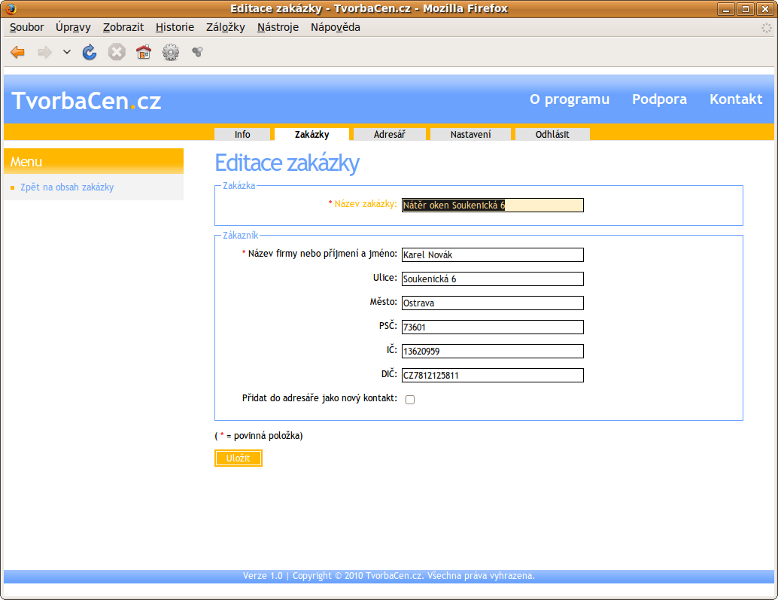Open the Nástroje menu
The width and height of the screenshot is (778, 600).
pyautogui.click(x=278, y=27)
